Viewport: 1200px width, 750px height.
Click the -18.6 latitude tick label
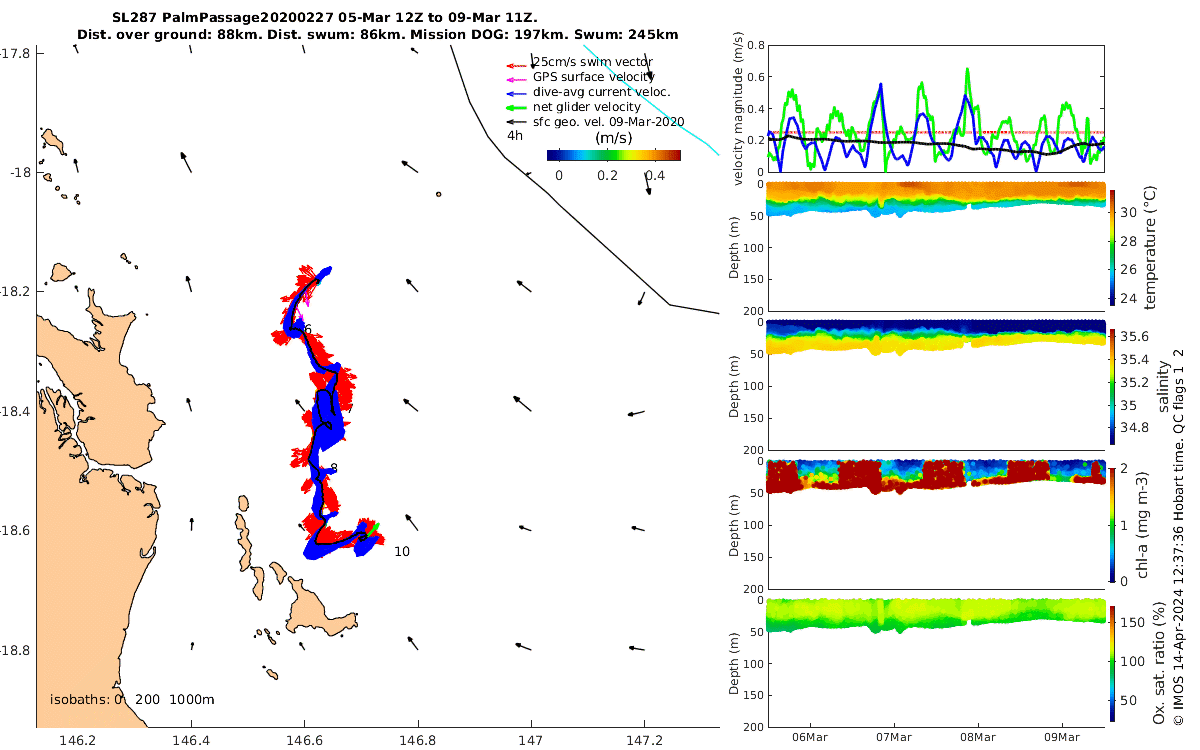(x=15, y=530)
